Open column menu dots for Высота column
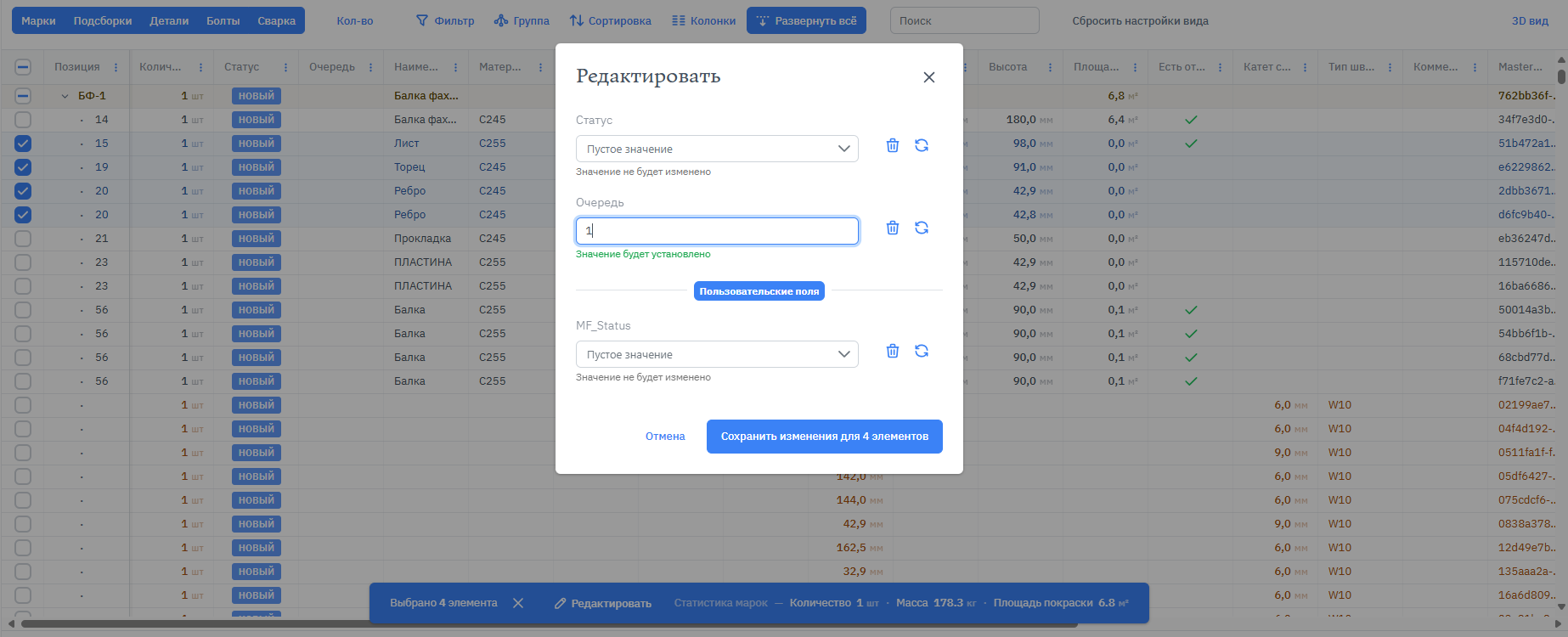Viewport: 1568px width, 637px height. 1050,67
